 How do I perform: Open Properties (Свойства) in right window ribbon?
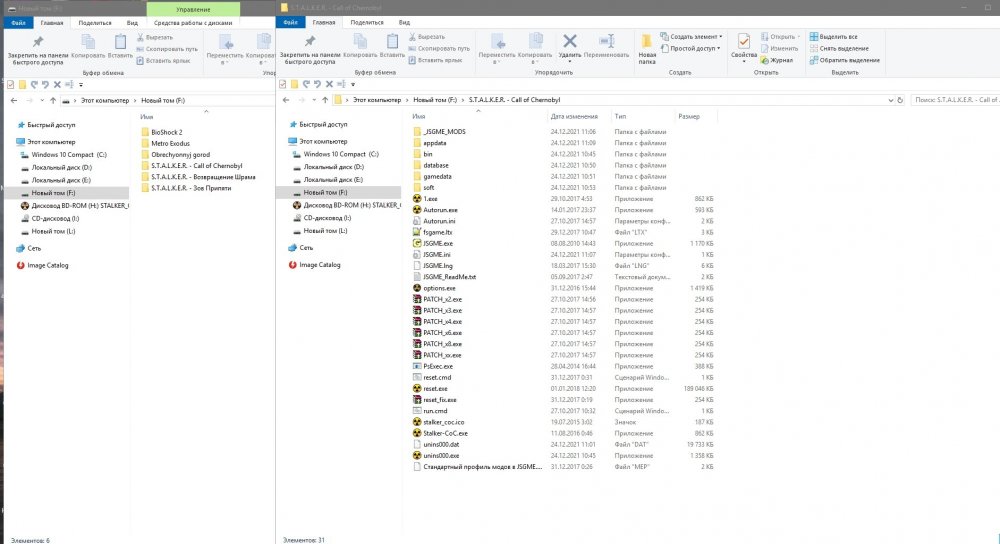point(743,47)
